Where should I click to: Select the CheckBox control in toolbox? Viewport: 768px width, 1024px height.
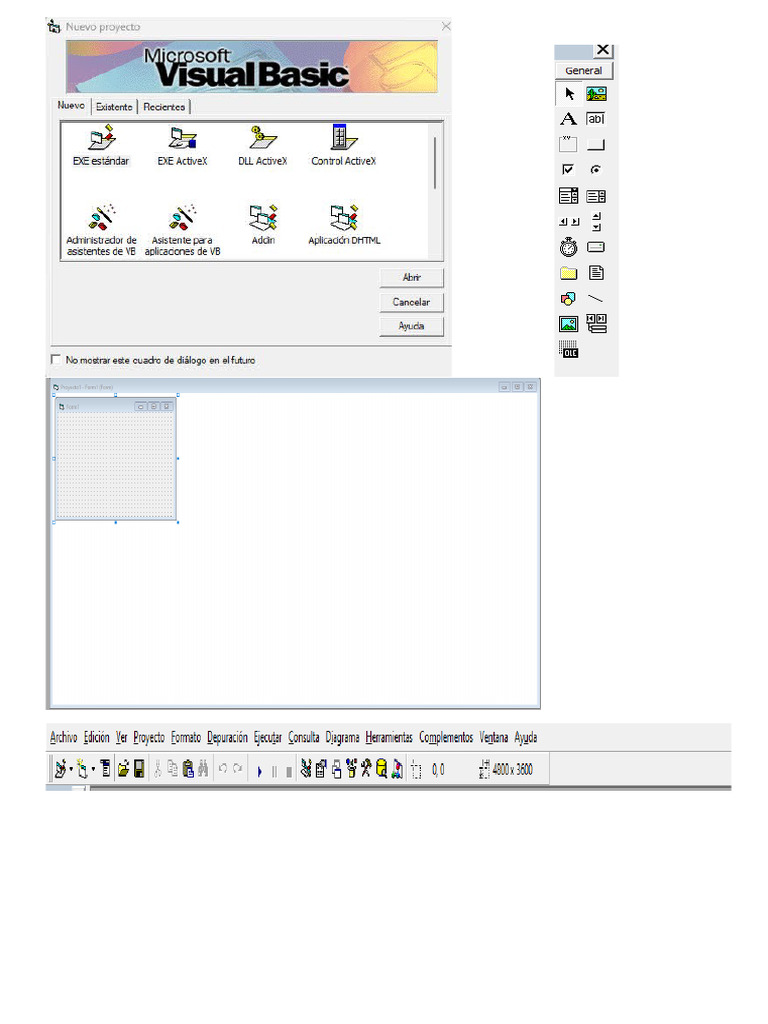tap(568, 170)
